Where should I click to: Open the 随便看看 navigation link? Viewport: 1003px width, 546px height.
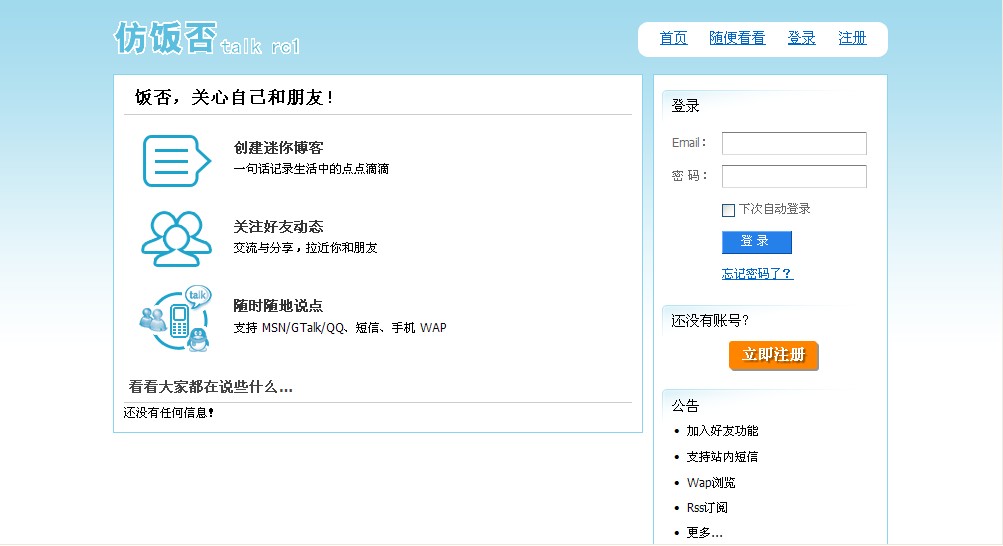(x=737, y=38)
